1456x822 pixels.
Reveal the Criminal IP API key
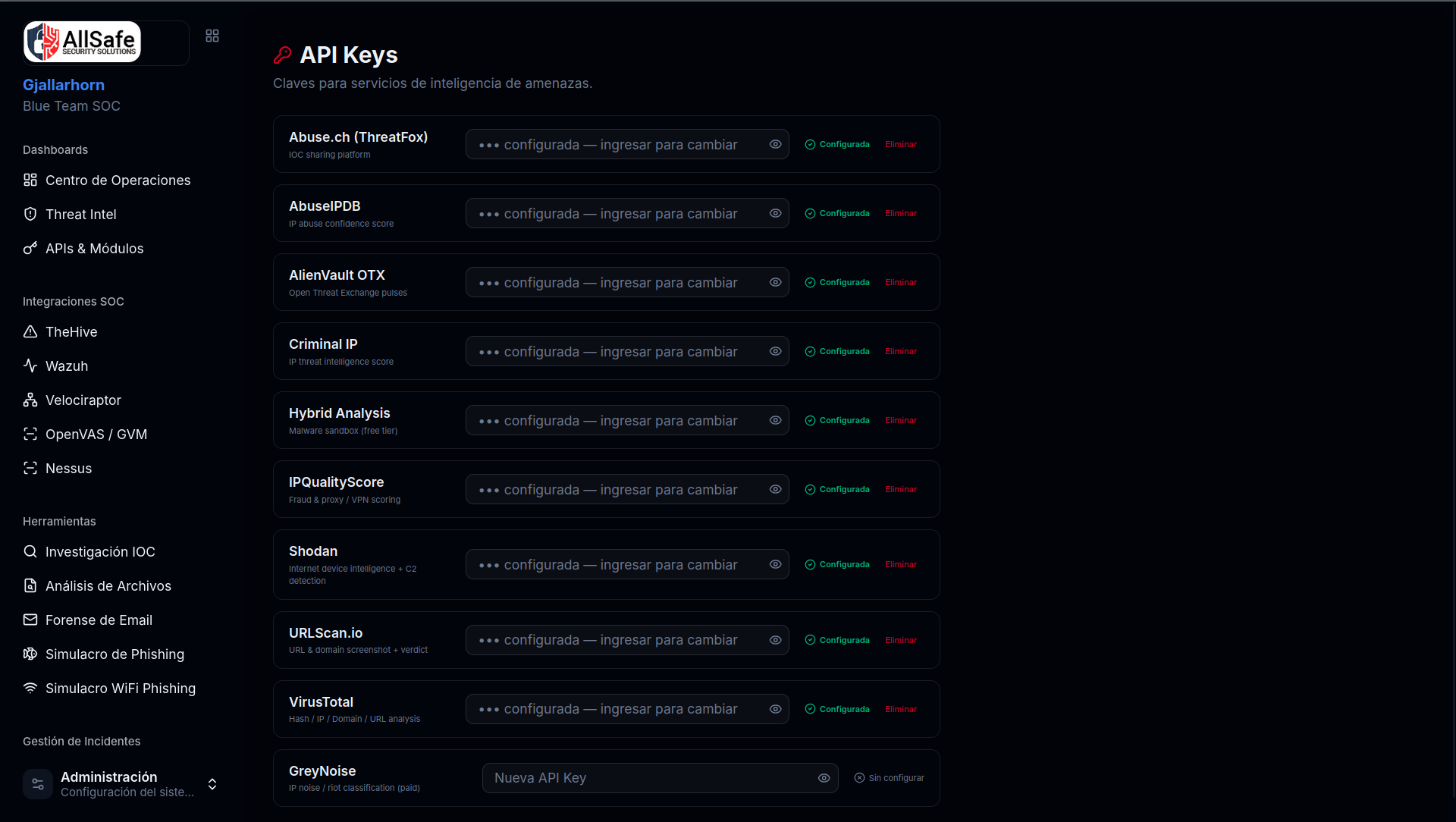pyautogui.click(x=775, y=351)
